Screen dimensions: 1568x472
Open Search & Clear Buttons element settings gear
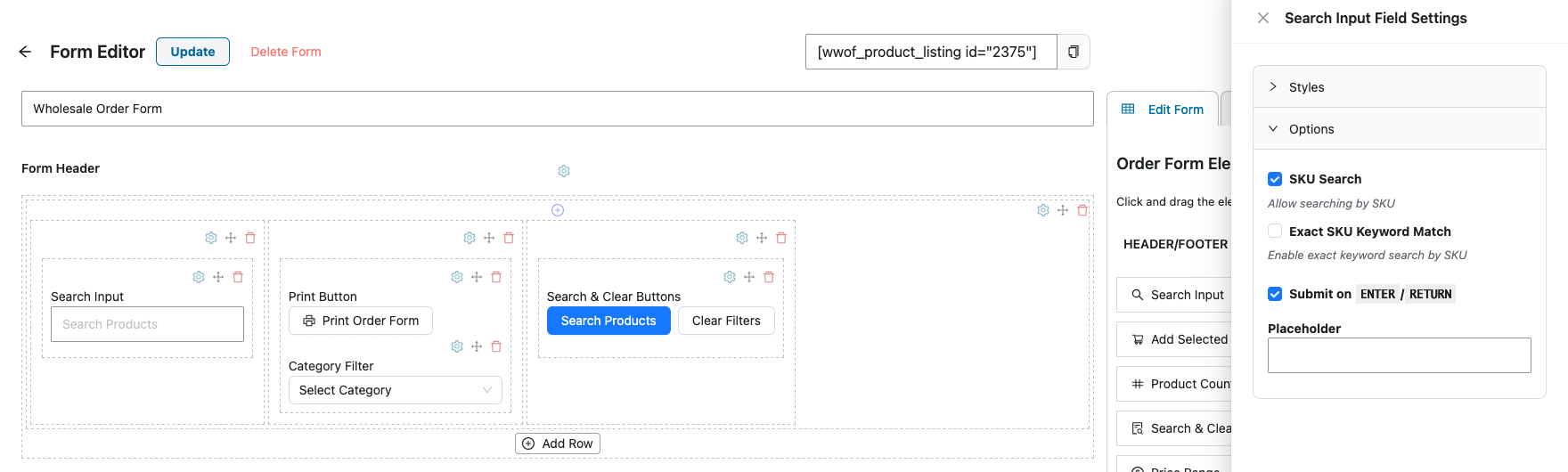(730, 277)
